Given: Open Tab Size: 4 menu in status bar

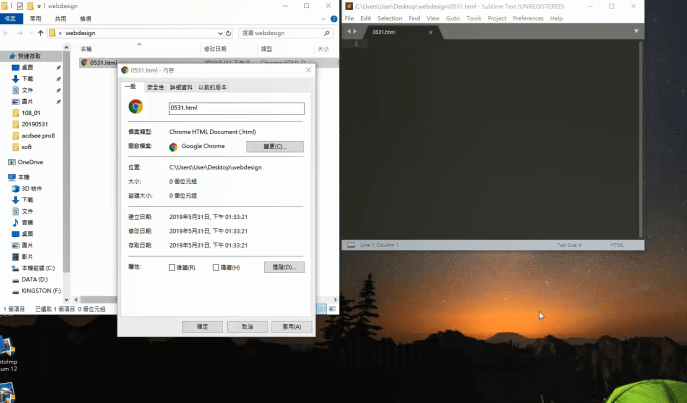Looking at the screenshot, I should coord(569,245).
